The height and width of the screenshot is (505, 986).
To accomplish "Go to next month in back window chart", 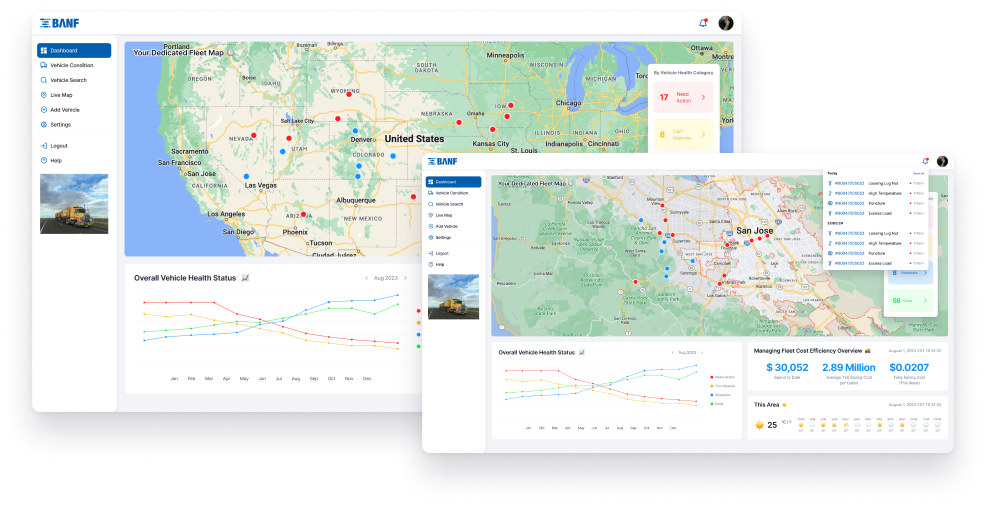I will [405, 278].
